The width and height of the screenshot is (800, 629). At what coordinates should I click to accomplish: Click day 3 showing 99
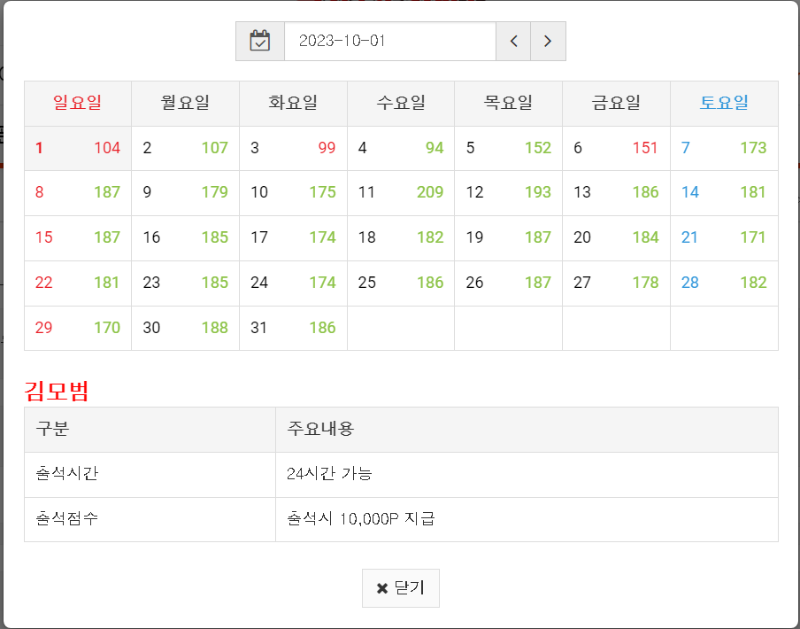coord(293,148)
